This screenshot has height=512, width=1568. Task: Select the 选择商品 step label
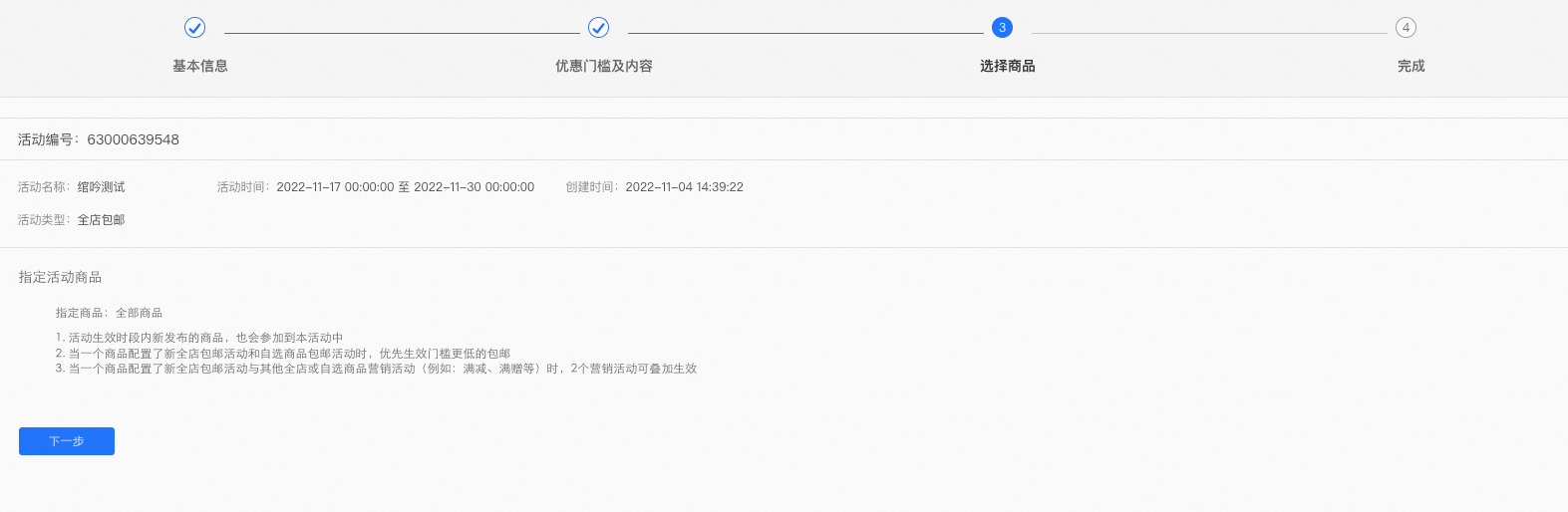(1008, 66)
